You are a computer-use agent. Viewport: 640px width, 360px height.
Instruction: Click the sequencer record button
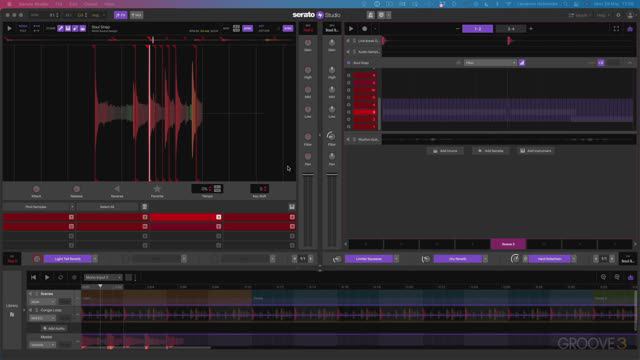tap(364, 29)
